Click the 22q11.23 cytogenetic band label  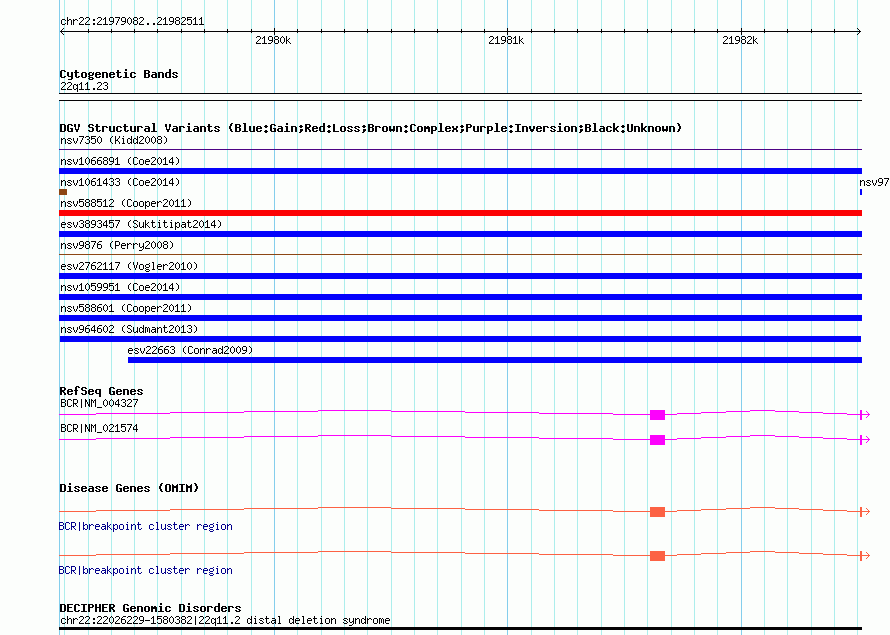click(x=84, y=86)
